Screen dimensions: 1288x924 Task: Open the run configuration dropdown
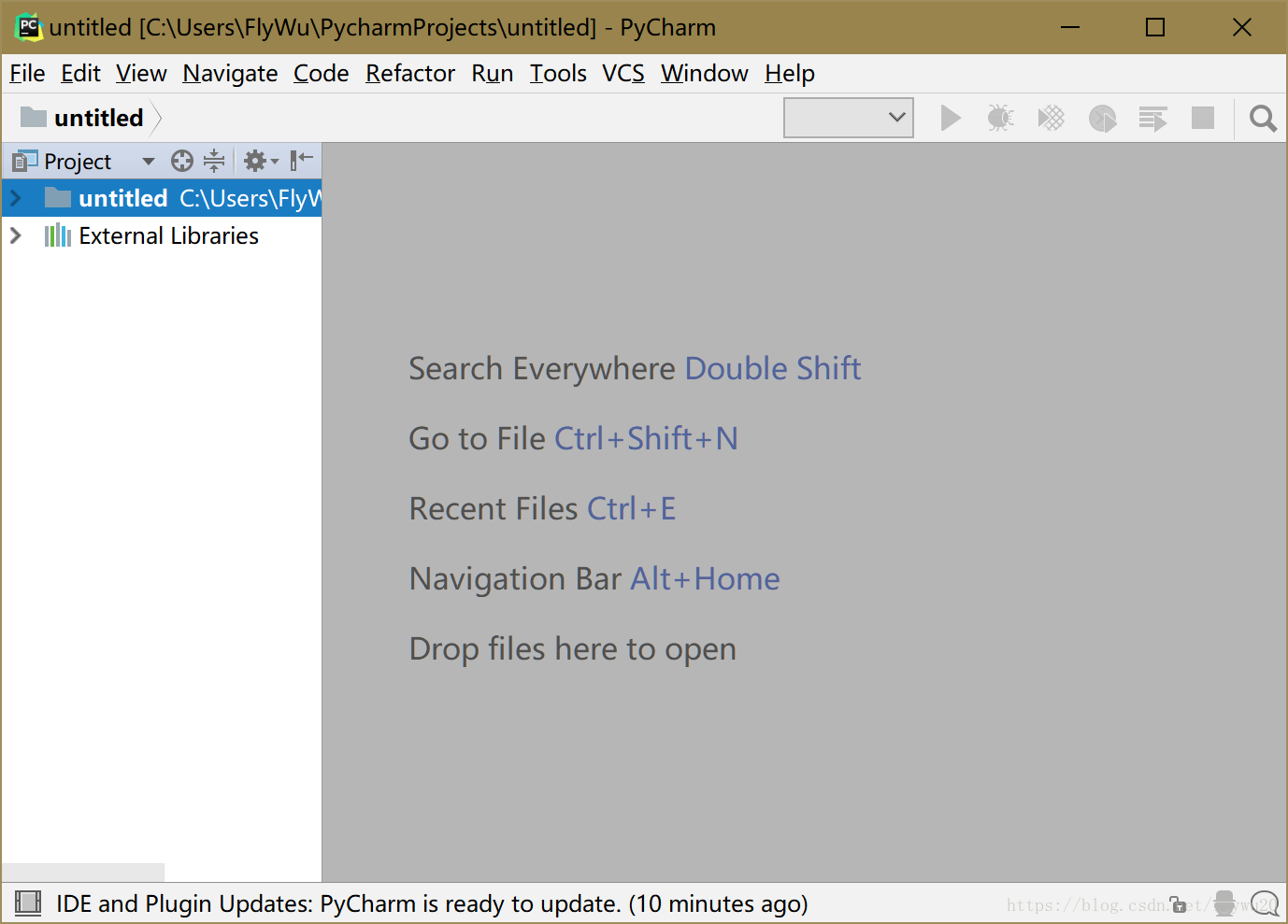tap(849, 118)
